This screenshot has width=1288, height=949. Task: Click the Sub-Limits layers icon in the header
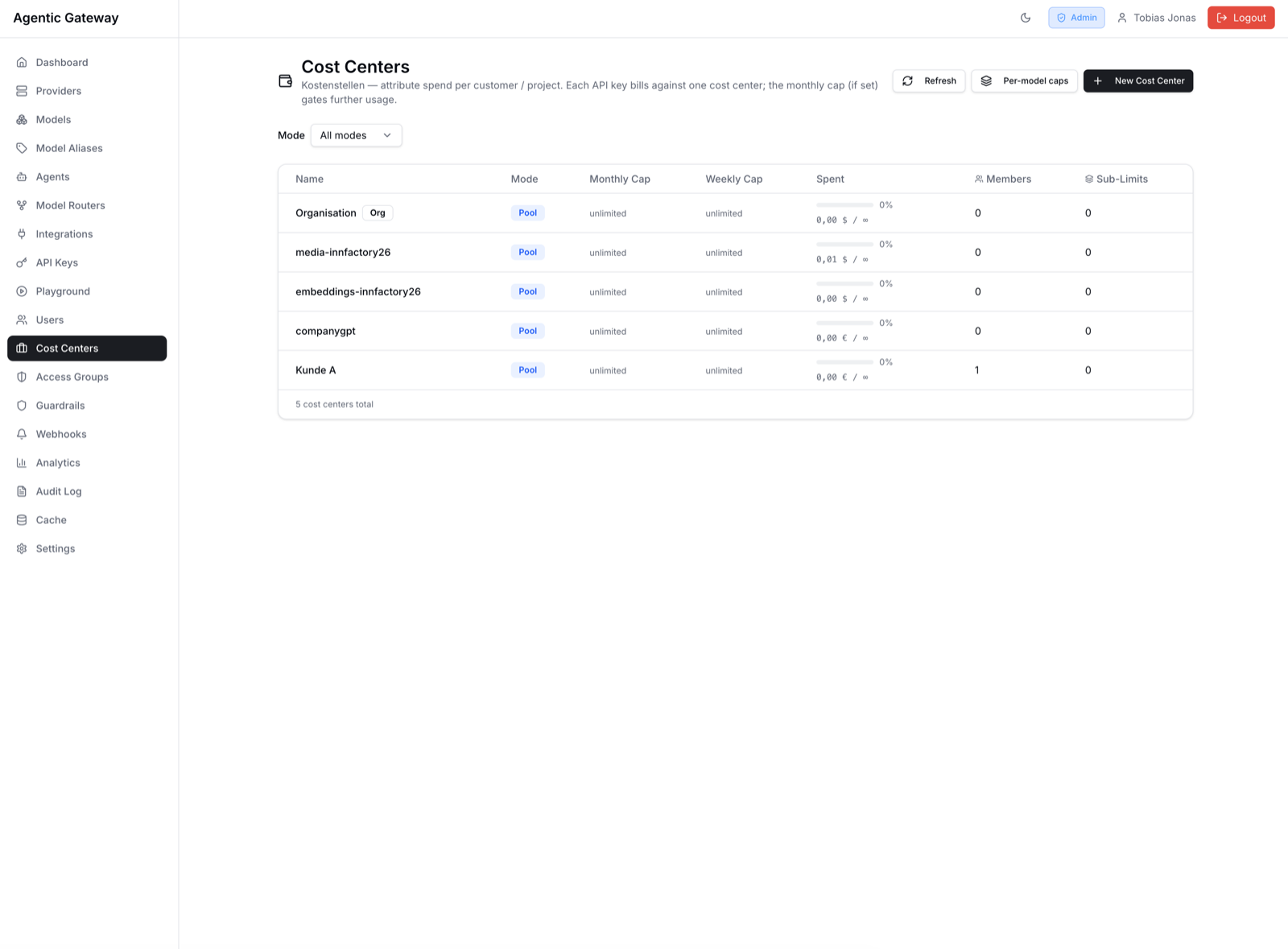pos(1089,179)
